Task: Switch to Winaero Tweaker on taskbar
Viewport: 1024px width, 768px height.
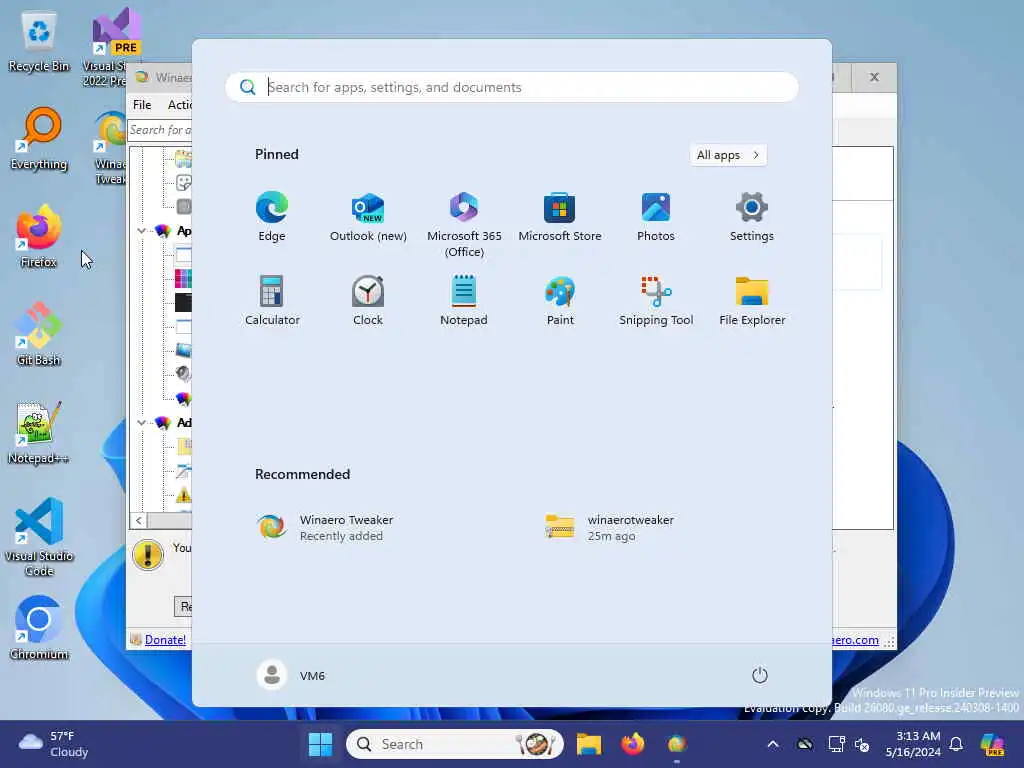Action: [x=677, y=744]
